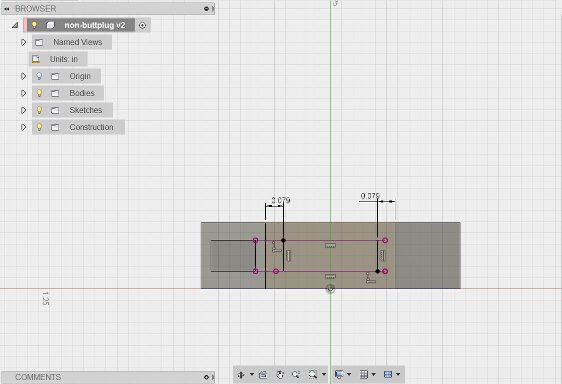The image size is (562, 384).
Task: Select the left 0.079 sketch dimension
Action: (x=281, y=200)
